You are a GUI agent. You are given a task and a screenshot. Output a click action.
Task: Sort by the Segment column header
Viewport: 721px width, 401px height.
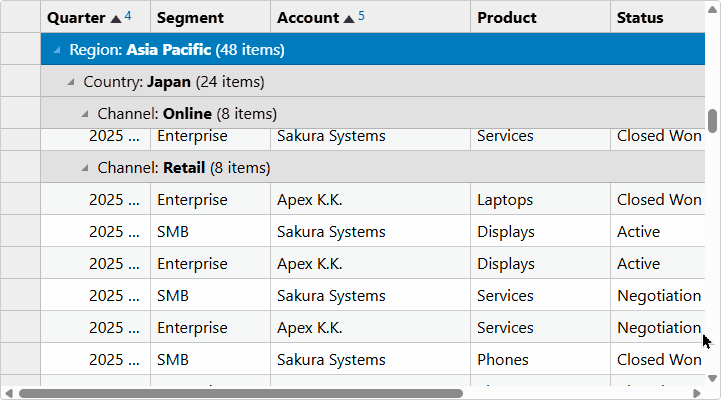210,17
